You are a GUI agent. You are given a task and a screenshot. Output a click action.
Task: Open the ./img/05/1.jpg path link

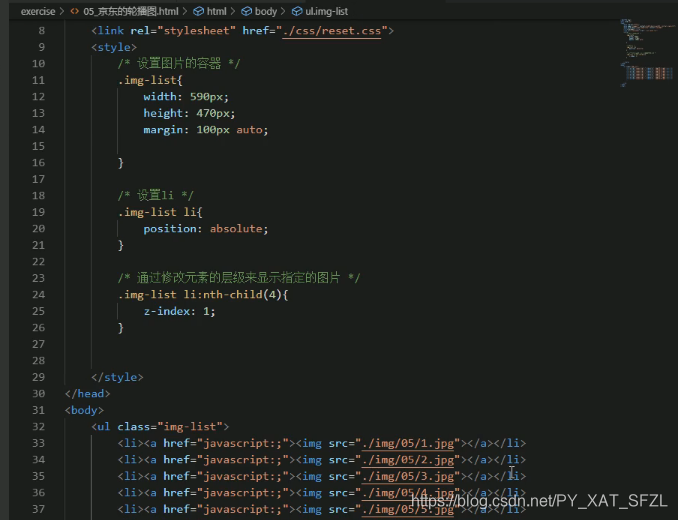coord(408,443)
